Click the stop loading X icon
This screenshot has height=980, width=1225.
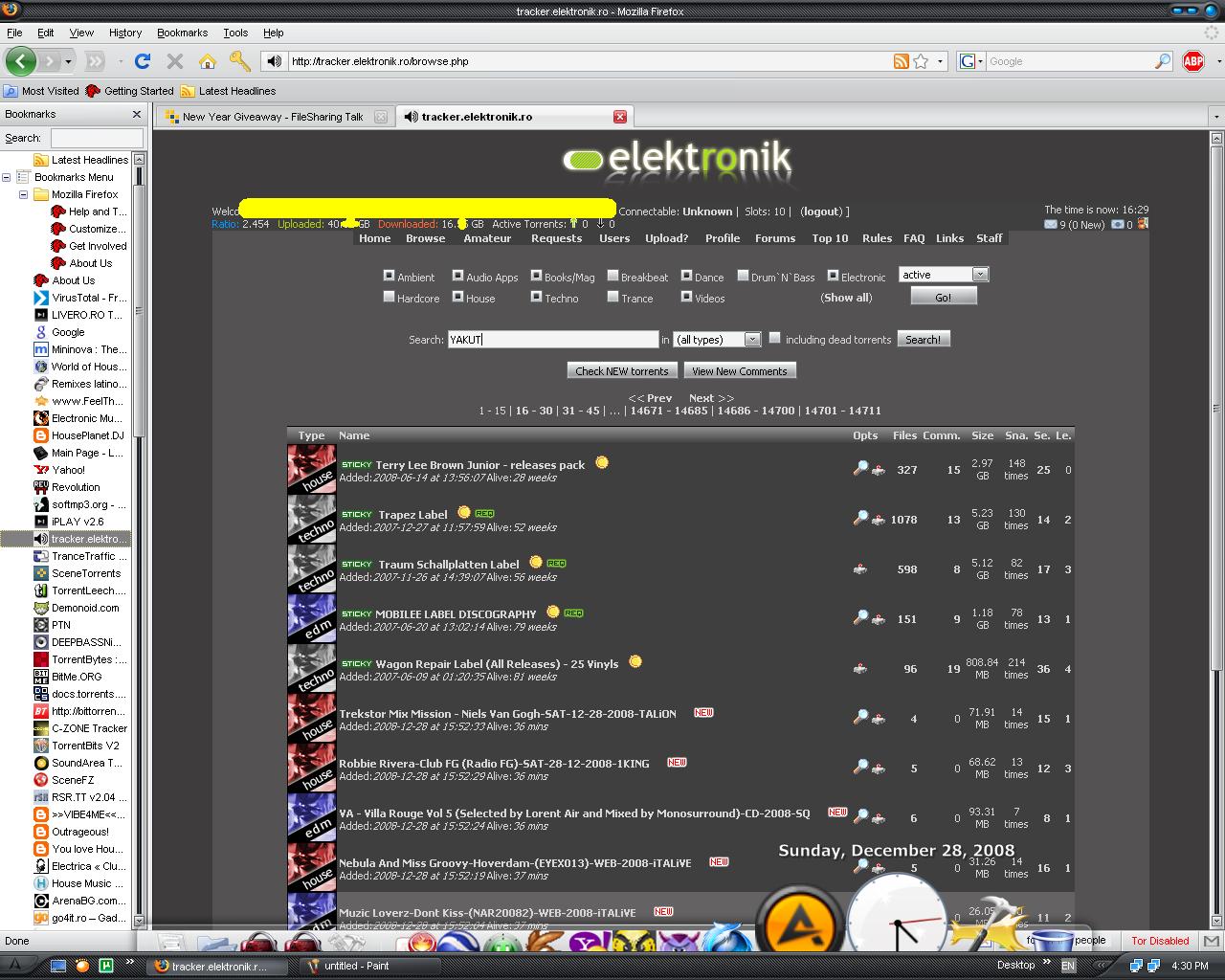pos(174,61)
